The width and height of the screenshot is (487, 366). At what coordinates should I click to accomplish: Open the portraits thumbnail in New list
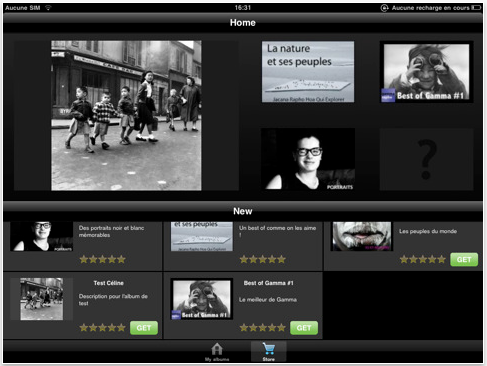pyautogui.click(x=42, y=236)
